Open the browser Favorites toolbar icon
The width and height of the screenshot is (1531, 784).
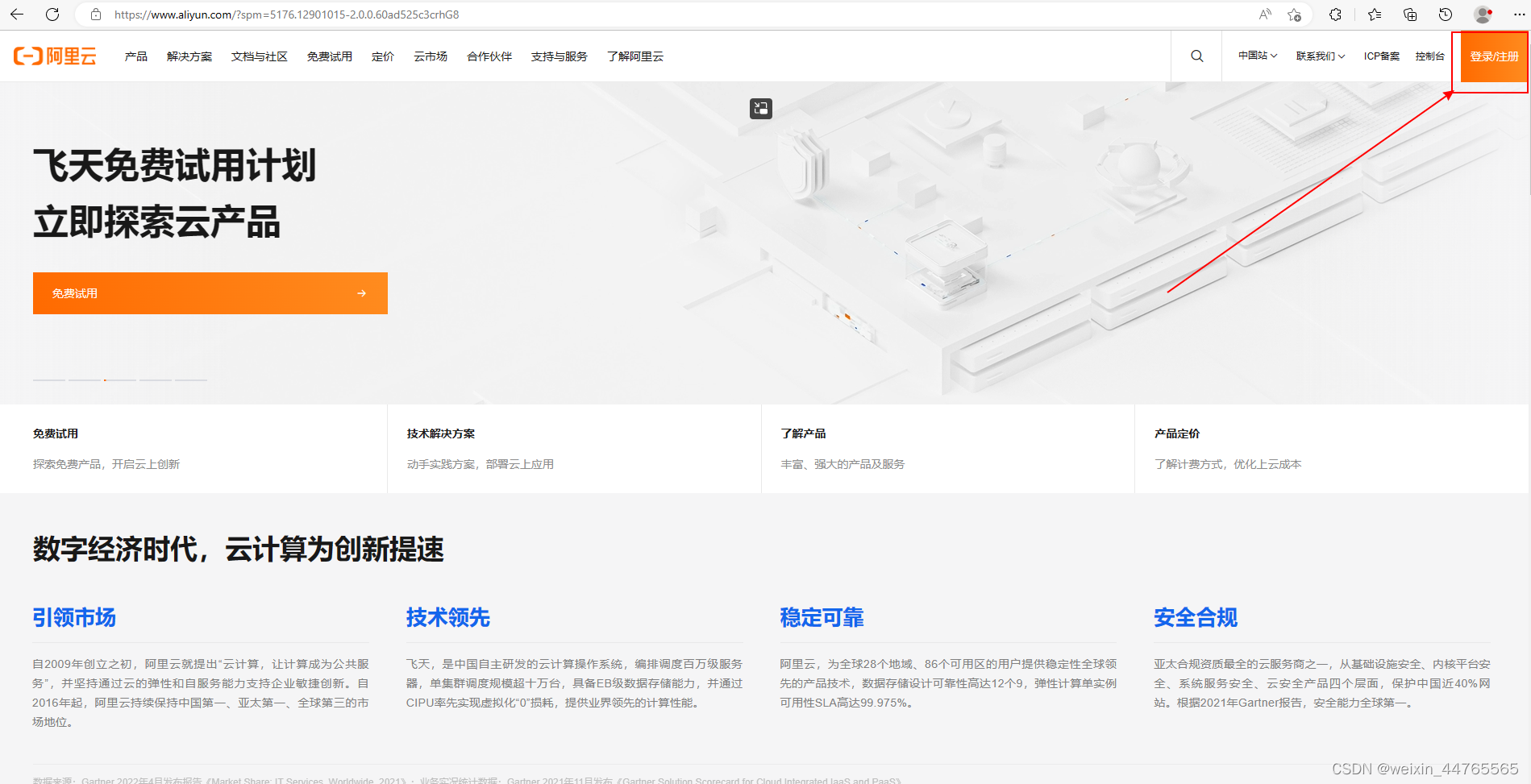coord(1373,15)
